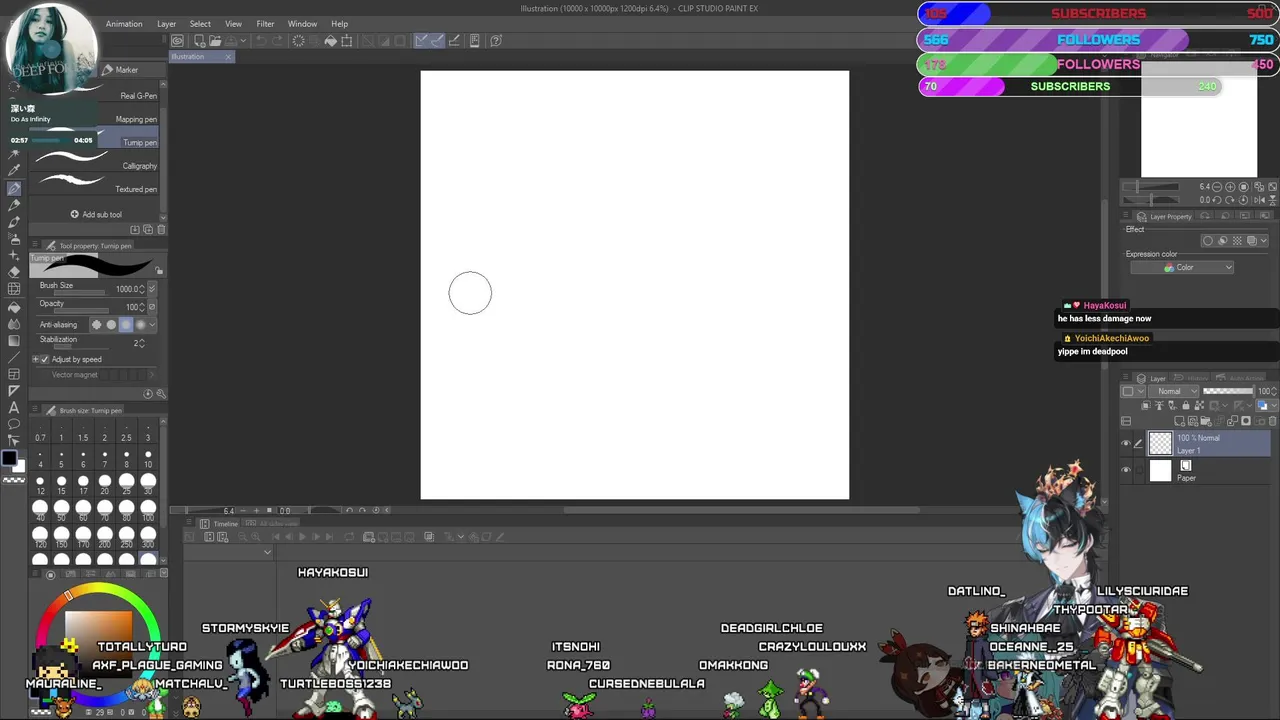Select the Brush tool
The height and width of the screenshot is (720, 1280).
pyautogui.click(x=14, y=222)
